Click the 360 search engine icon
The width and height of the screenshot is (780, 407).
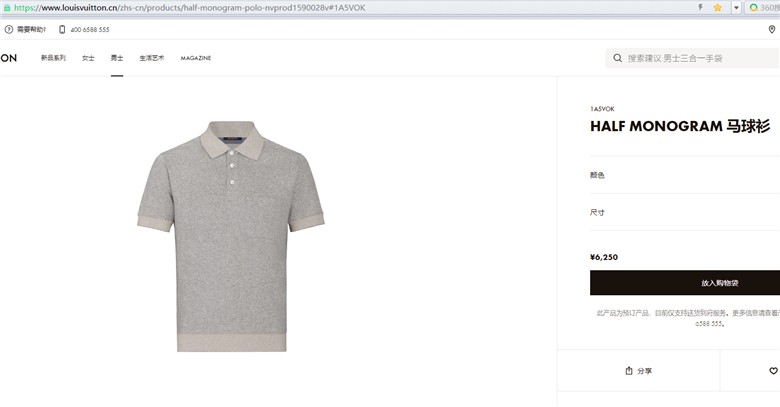click(x=754, y=7)
